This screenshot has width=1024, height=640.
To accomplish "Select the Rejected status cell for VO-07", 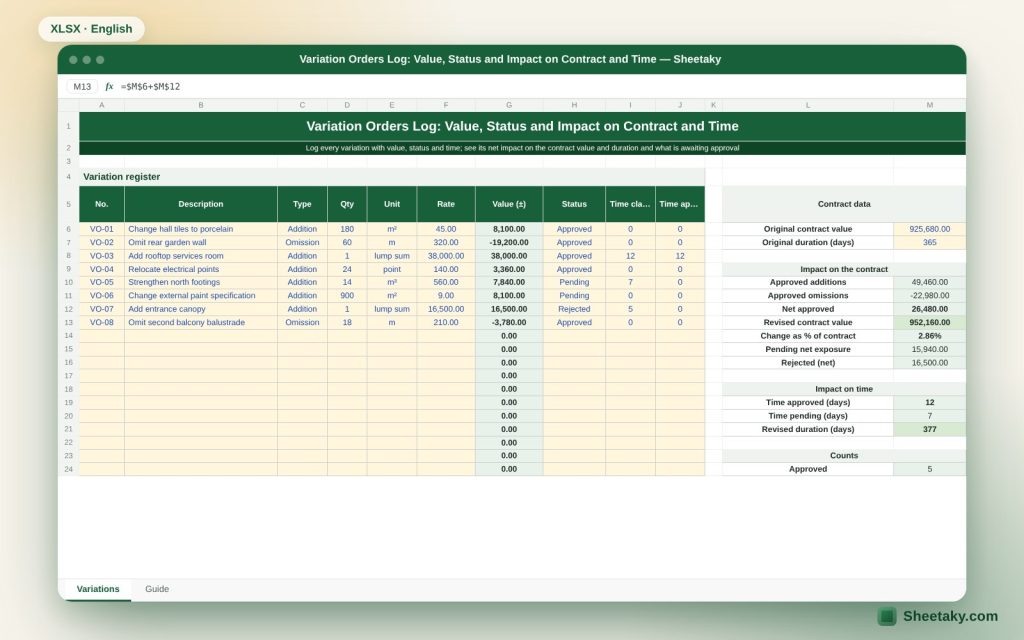I will tap(574, 309).
